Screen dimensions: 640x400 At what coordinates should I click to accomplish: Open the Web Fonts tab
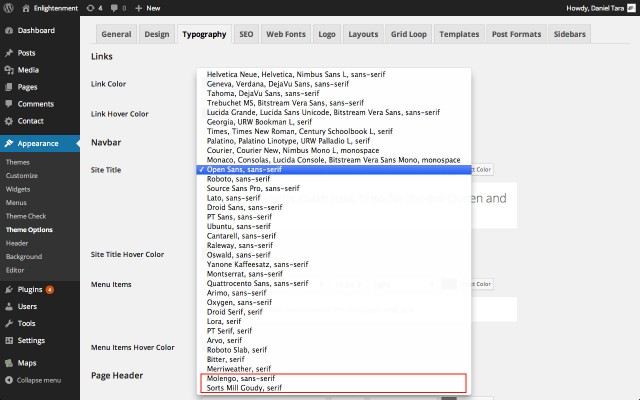(x=286, y=34)
